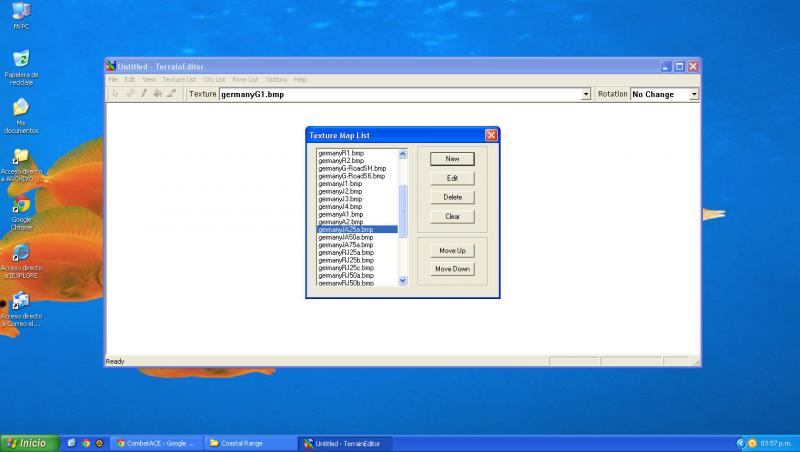The height and width of the screenshot is (452, 800).
Task: Click the New button in Texture Map List
Action: coord(452,159)
